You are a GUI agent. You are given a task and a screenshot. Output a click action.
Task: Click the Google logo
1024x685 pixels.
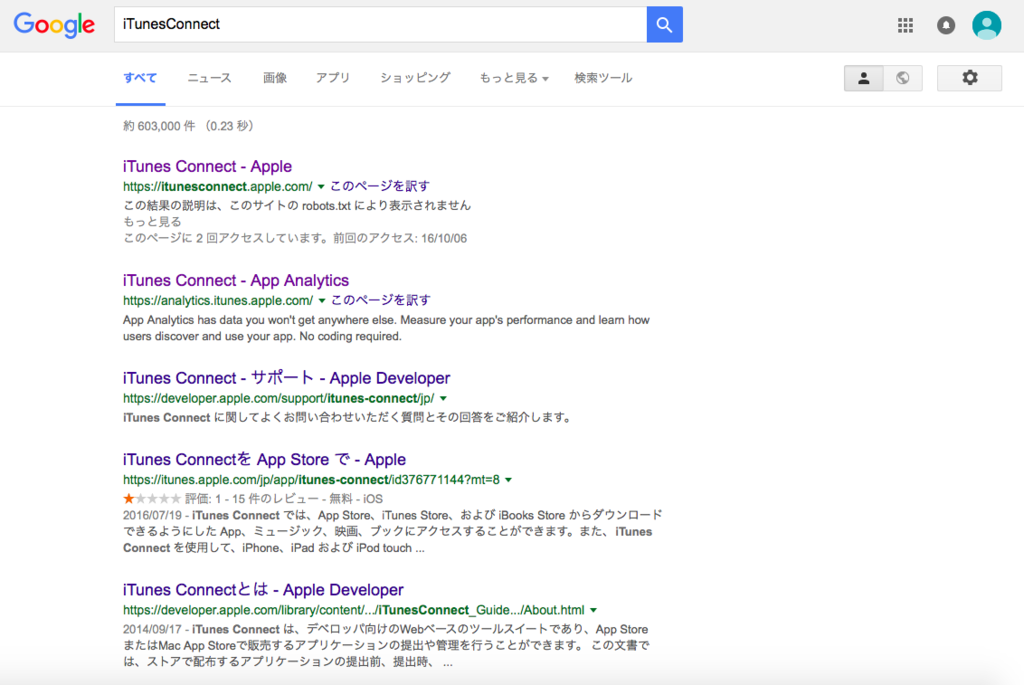[54, 25]
